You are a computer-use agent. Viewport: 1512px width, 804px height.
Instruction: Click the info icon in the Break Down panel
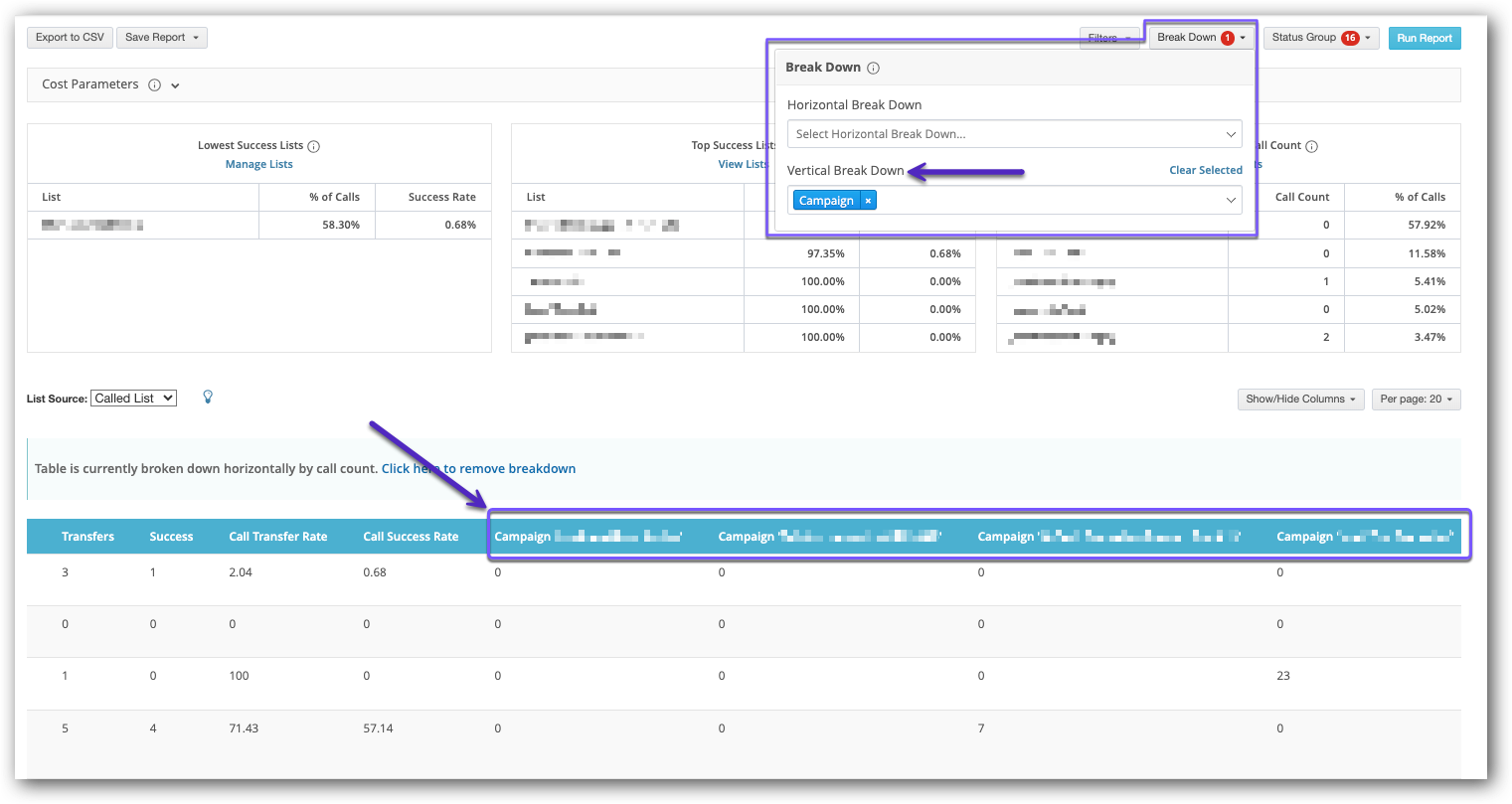(x=873, y=67)
